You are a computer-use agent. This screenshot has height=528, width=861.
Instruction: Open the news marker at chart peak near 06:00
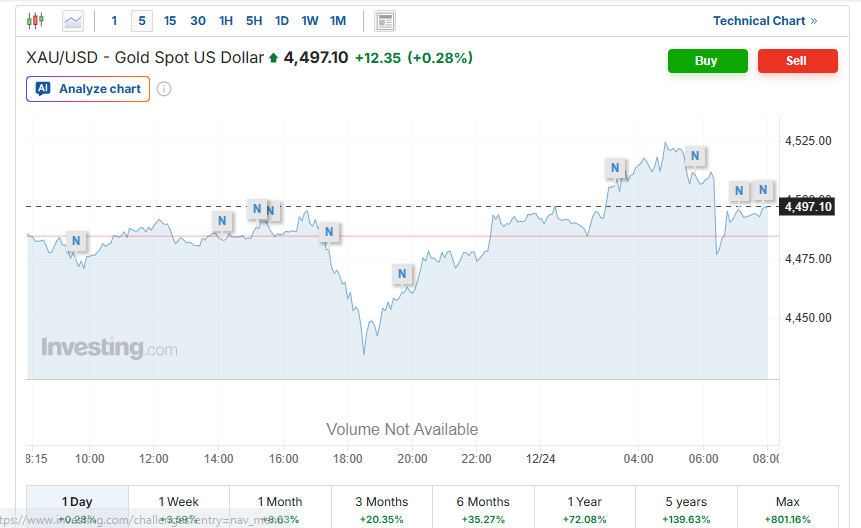[x=695, y=156]
